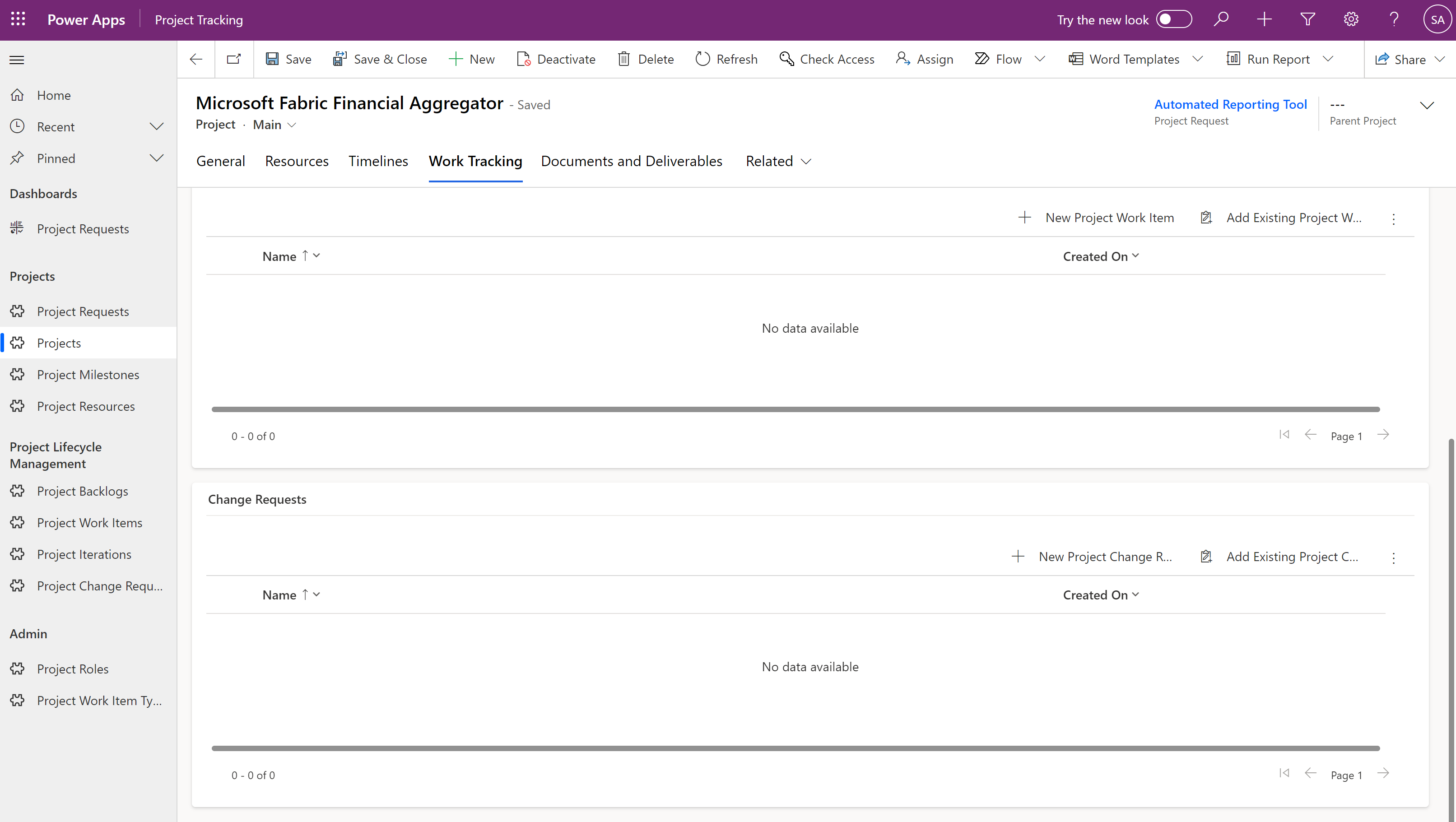
Task: Click work items grid horizontal scrollbar
Action: tap(795, 409)
